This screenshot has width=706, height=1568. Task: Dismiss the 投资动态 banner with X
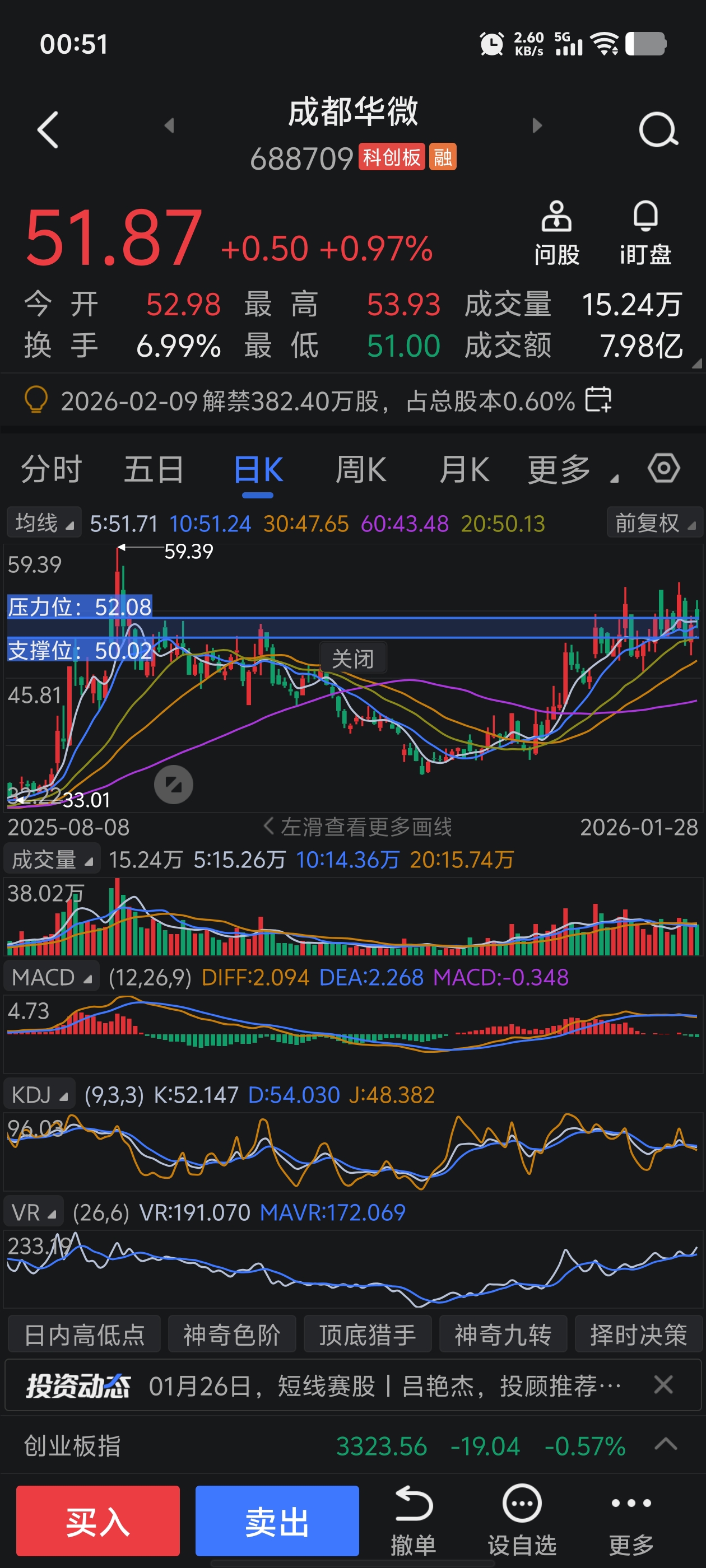[663, 1384]
